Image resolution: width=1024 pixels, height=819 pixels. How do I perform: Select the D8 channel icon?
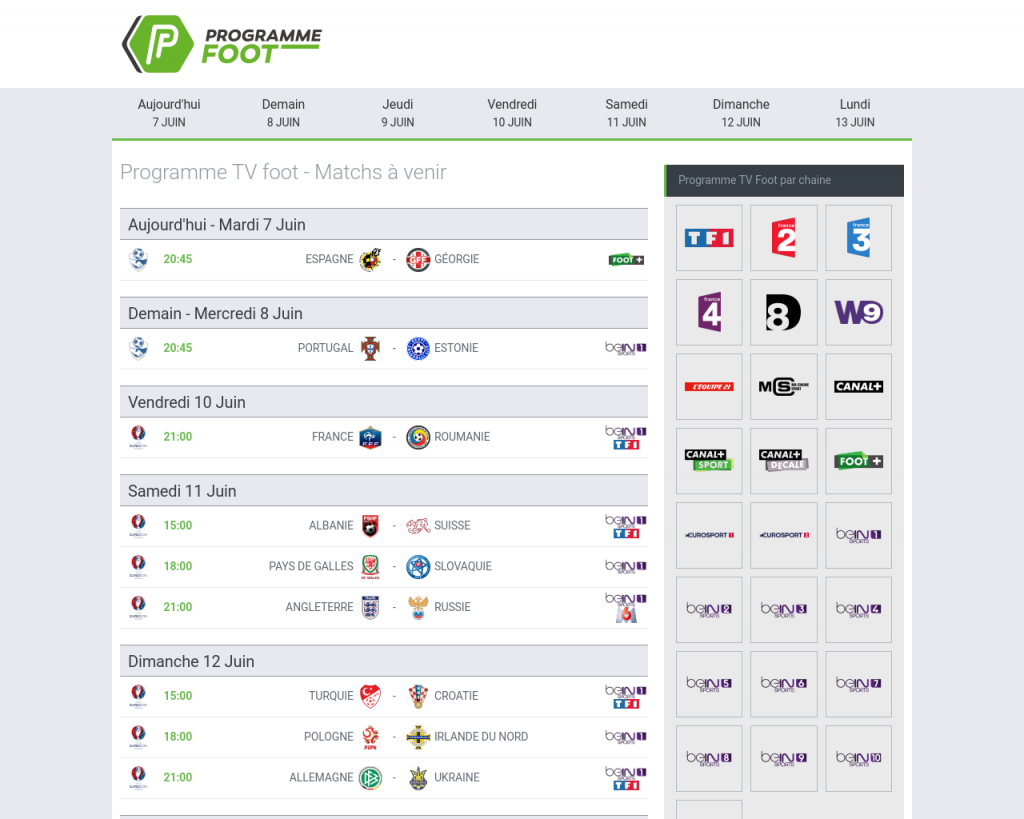click(784, 312)
